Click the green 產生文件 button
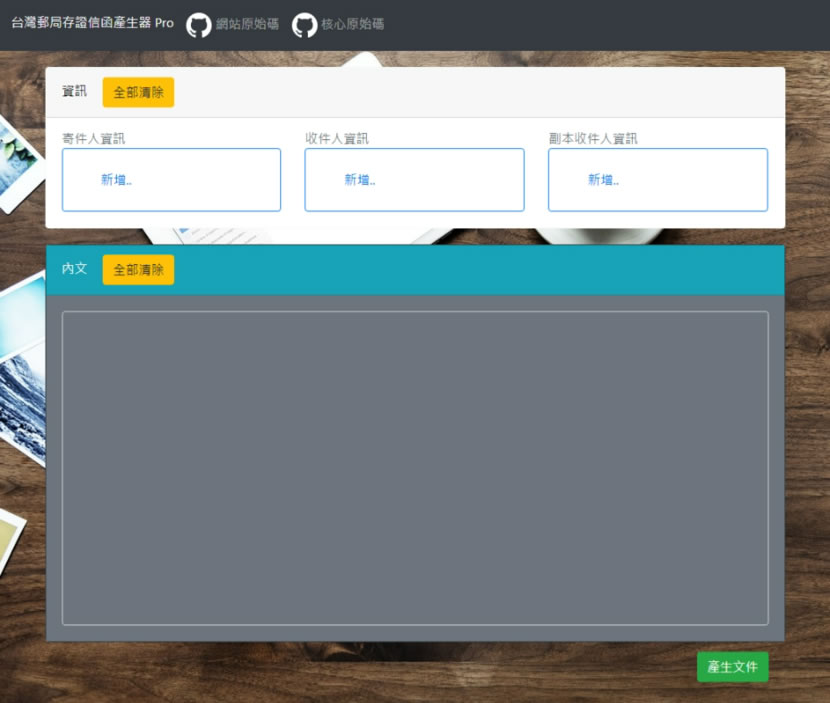Image resolution: width=830 pixels, height=703 pixels. 732,667
